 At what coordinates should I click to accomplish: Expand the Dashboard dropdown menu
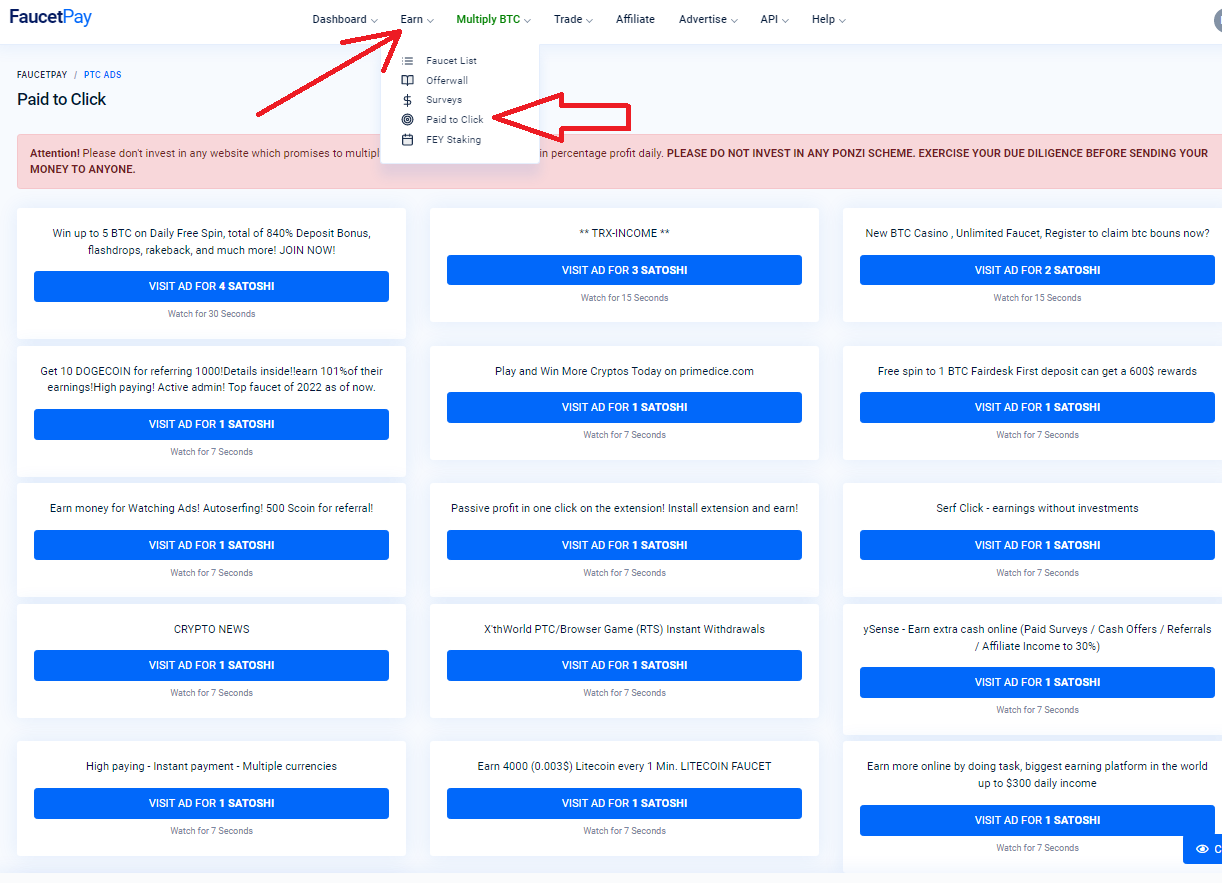click(345, 19)
